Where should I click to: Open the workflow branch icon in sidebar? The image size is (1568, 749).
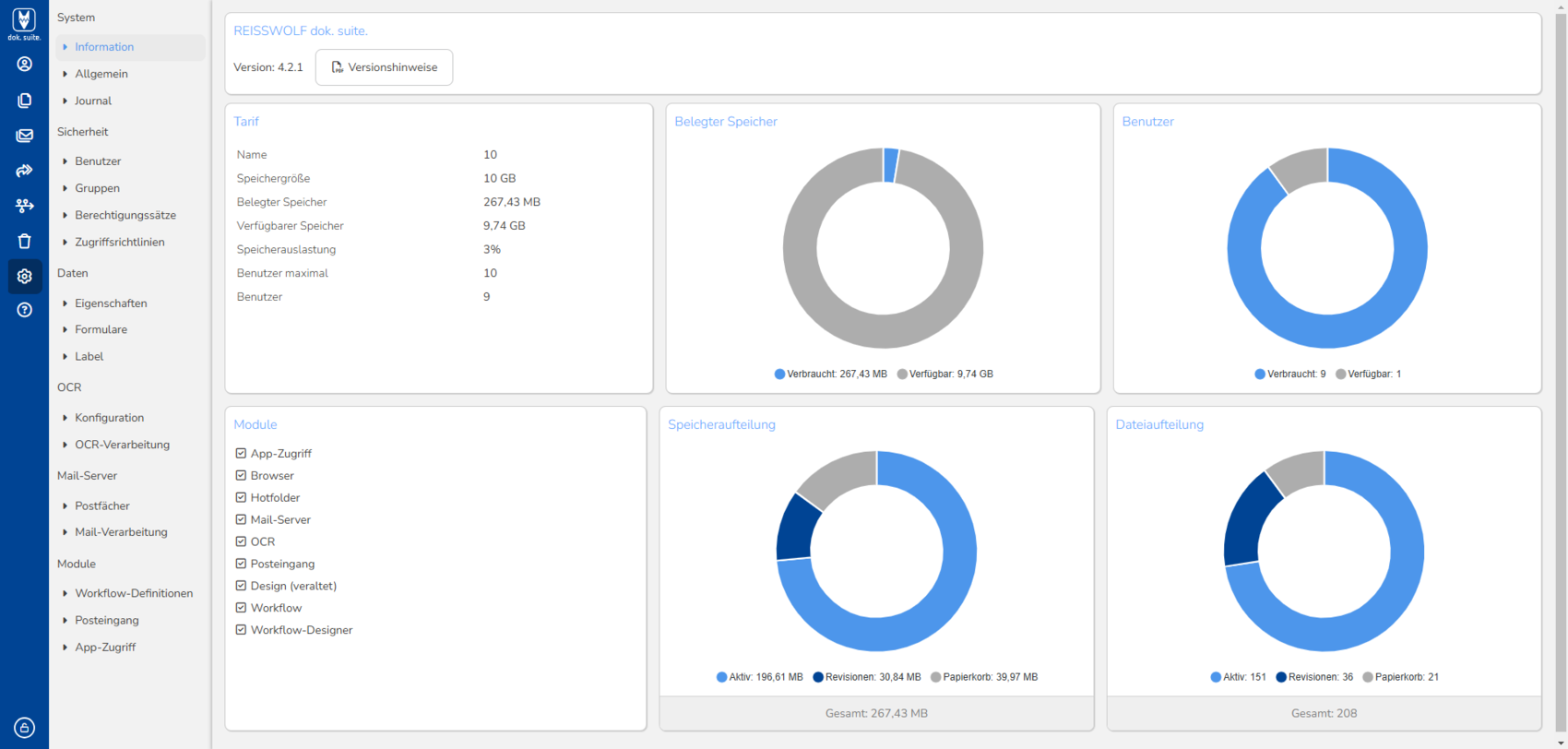coord(24,206)
